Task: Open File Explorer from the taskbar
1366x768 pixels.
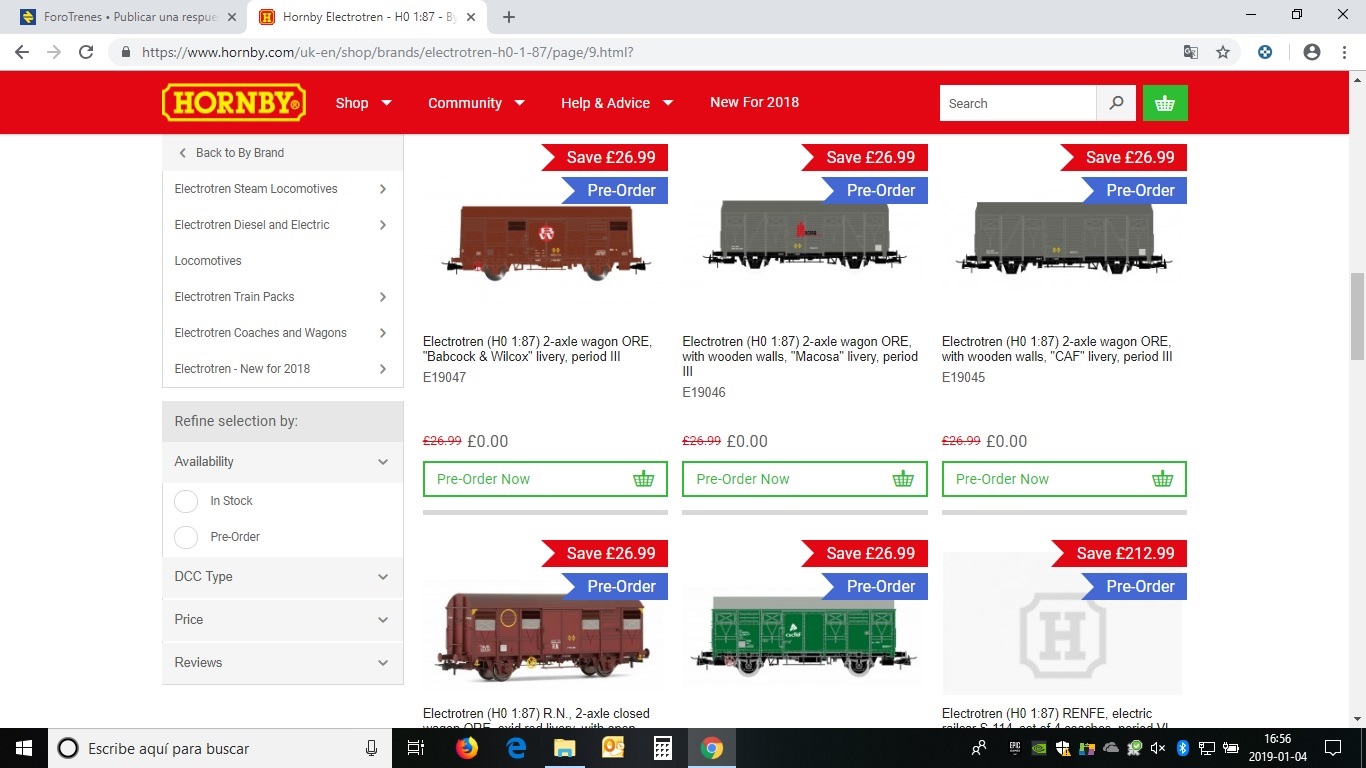Action: 564,748
